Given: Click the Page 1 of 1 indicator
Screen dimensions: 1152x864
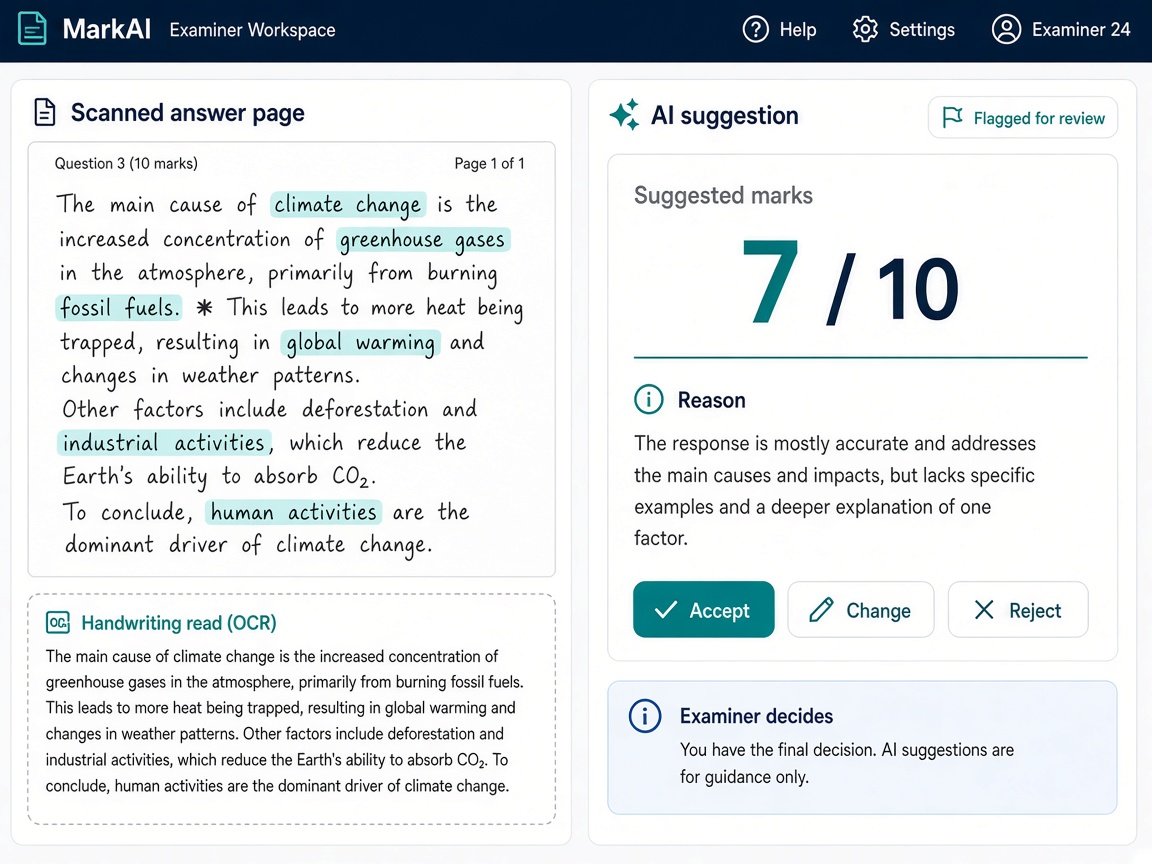Looking at the screenshot, I should click(x=489, y=163).
